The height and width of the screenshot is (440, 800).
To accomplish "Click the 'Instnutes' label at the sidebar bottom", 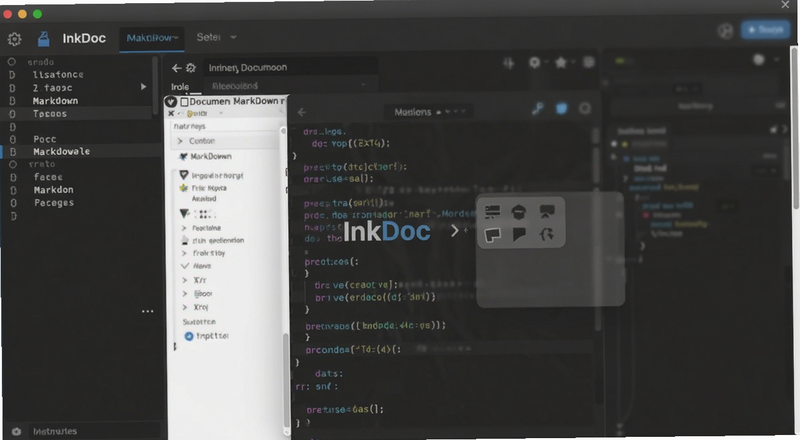I will pyautogui.click(x=55, y=432).
